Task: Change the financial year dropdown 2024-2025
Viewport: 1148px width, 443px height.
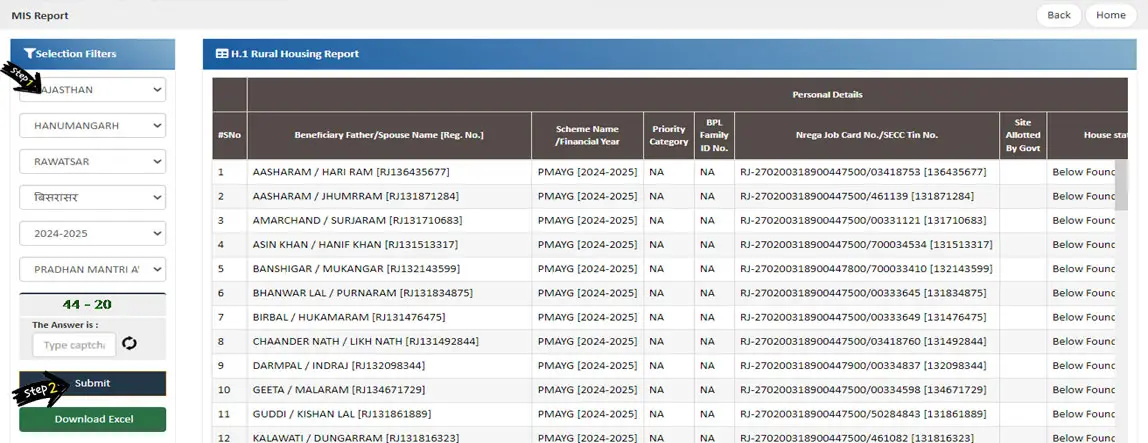Action: click(x=92, y=234)
